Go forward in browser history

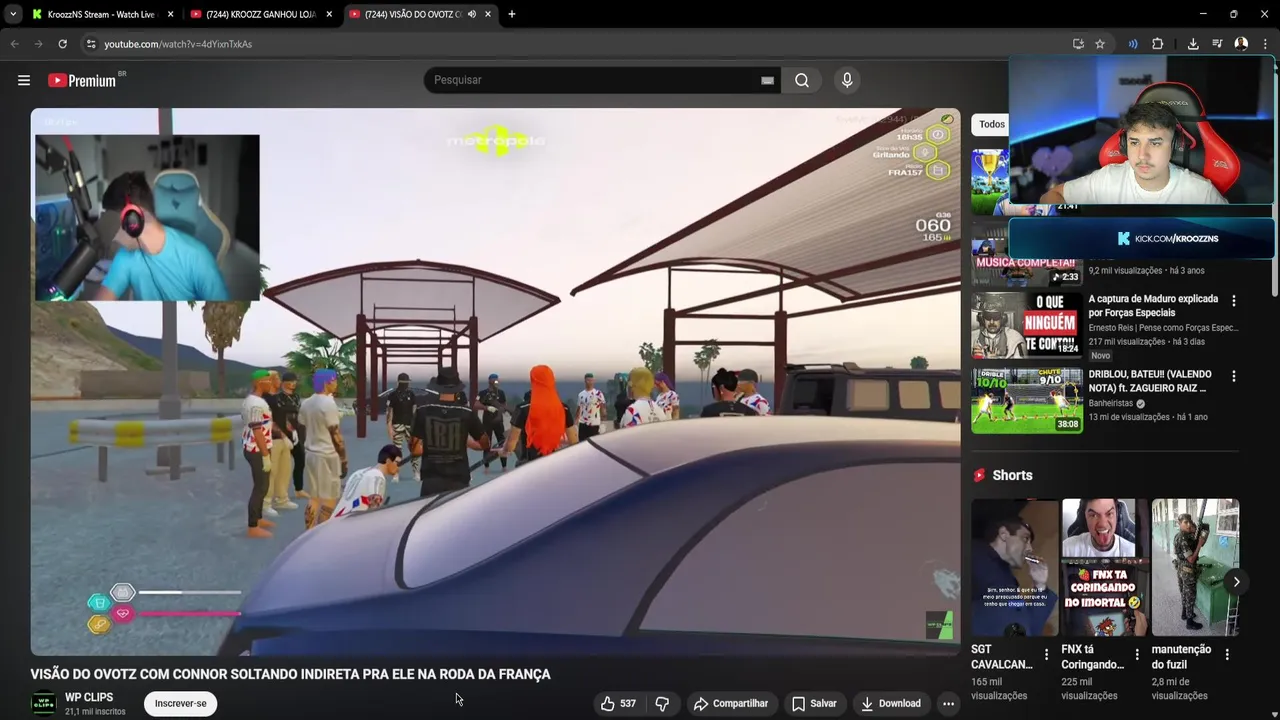[38, 44]
